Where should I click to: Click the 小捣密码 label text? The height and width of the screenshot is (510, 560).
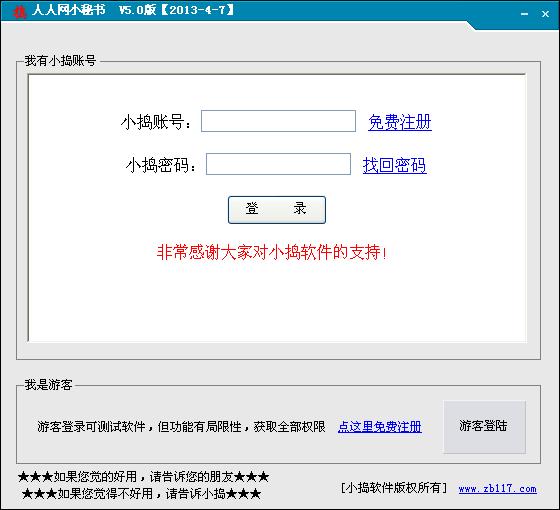[x=161, y=165]
